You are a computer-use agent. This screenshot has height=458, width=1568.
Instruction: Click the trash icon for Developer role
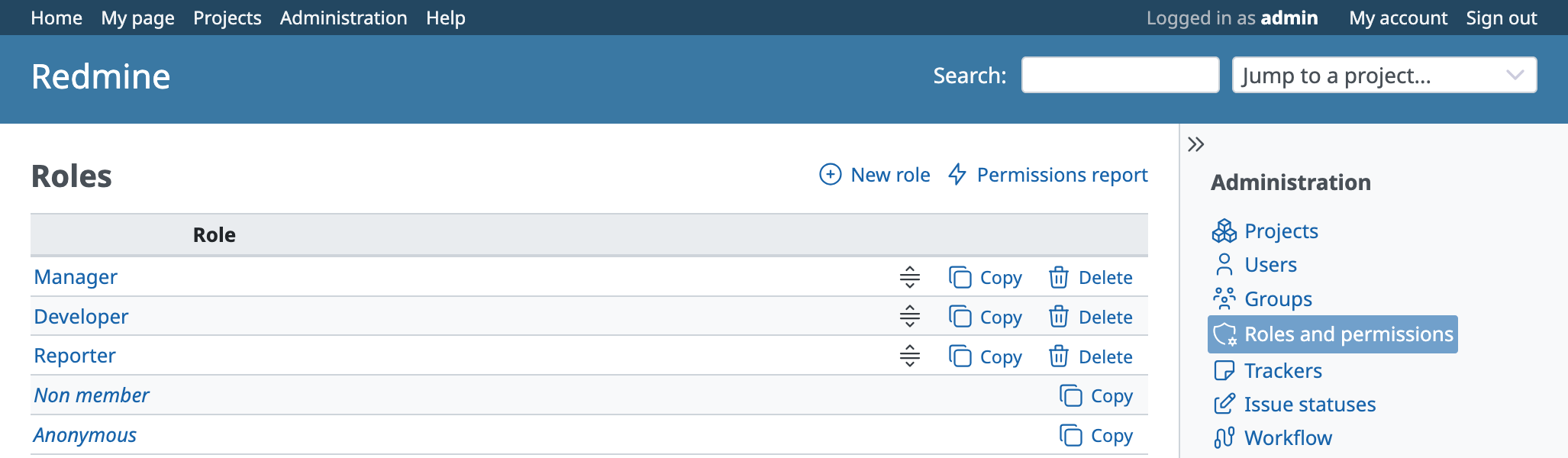tap(1058, 317)
